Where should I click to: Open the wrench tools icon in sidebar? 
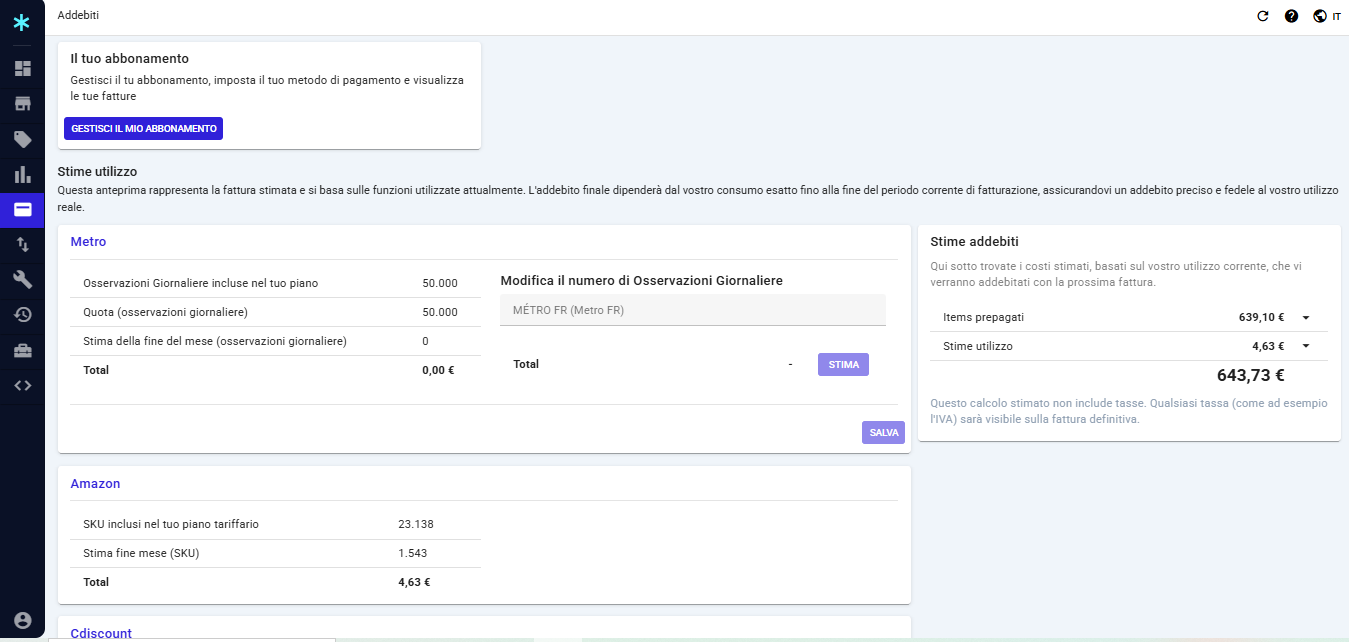pos(22,279)
